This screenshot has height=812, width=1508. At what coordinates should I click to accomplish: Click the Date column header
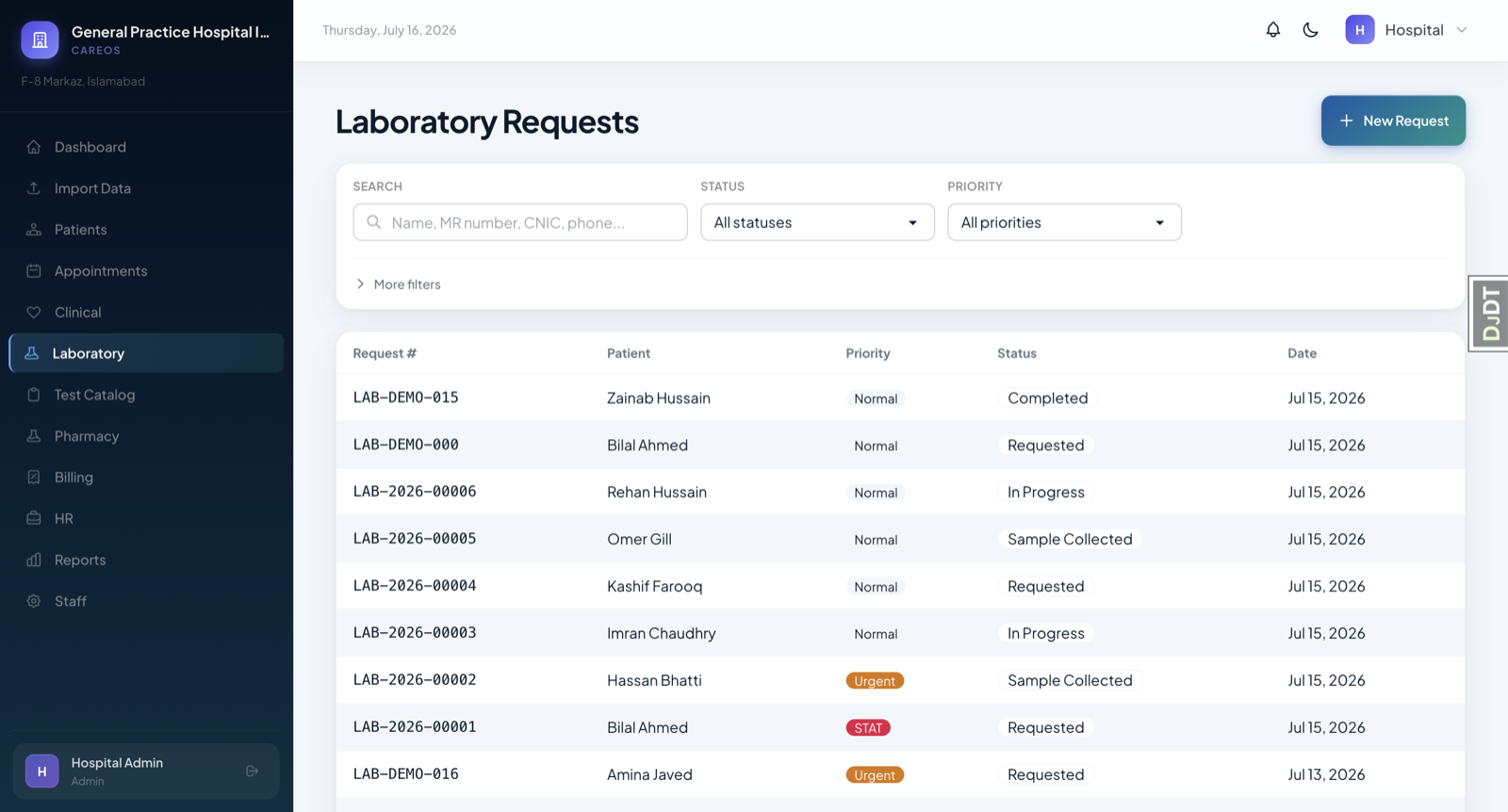[1303, 353]
